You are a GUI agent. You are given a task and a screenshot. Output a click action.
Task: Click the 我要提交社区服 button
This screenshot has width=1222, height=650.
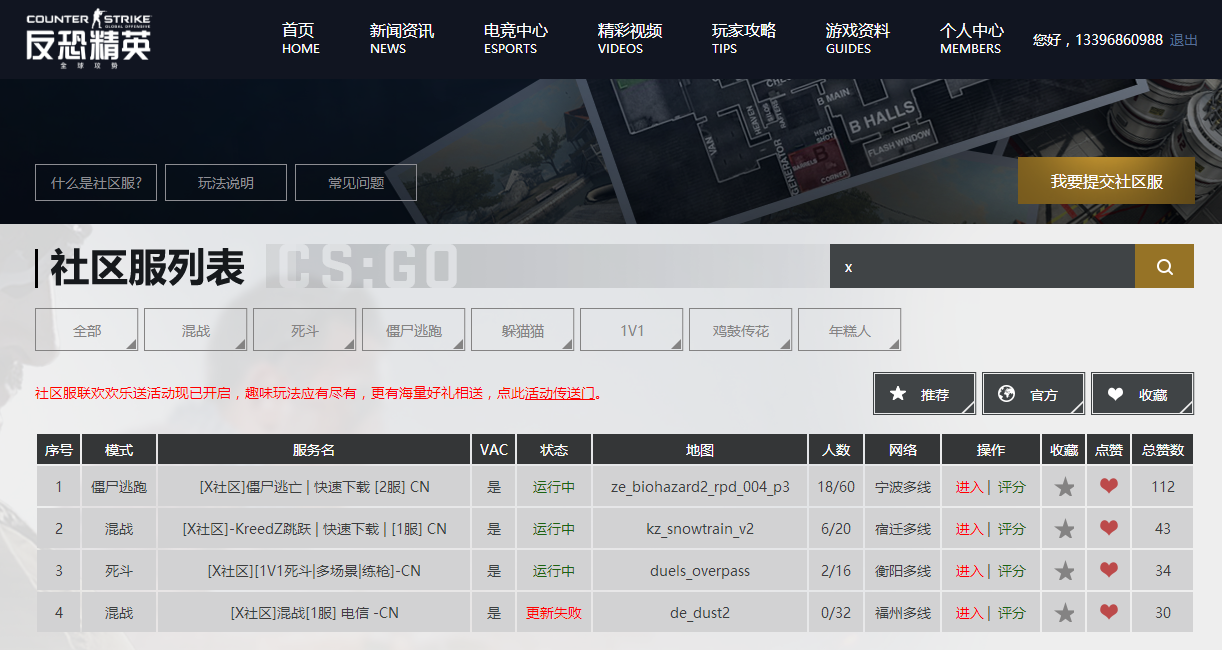coord(1106,181)
